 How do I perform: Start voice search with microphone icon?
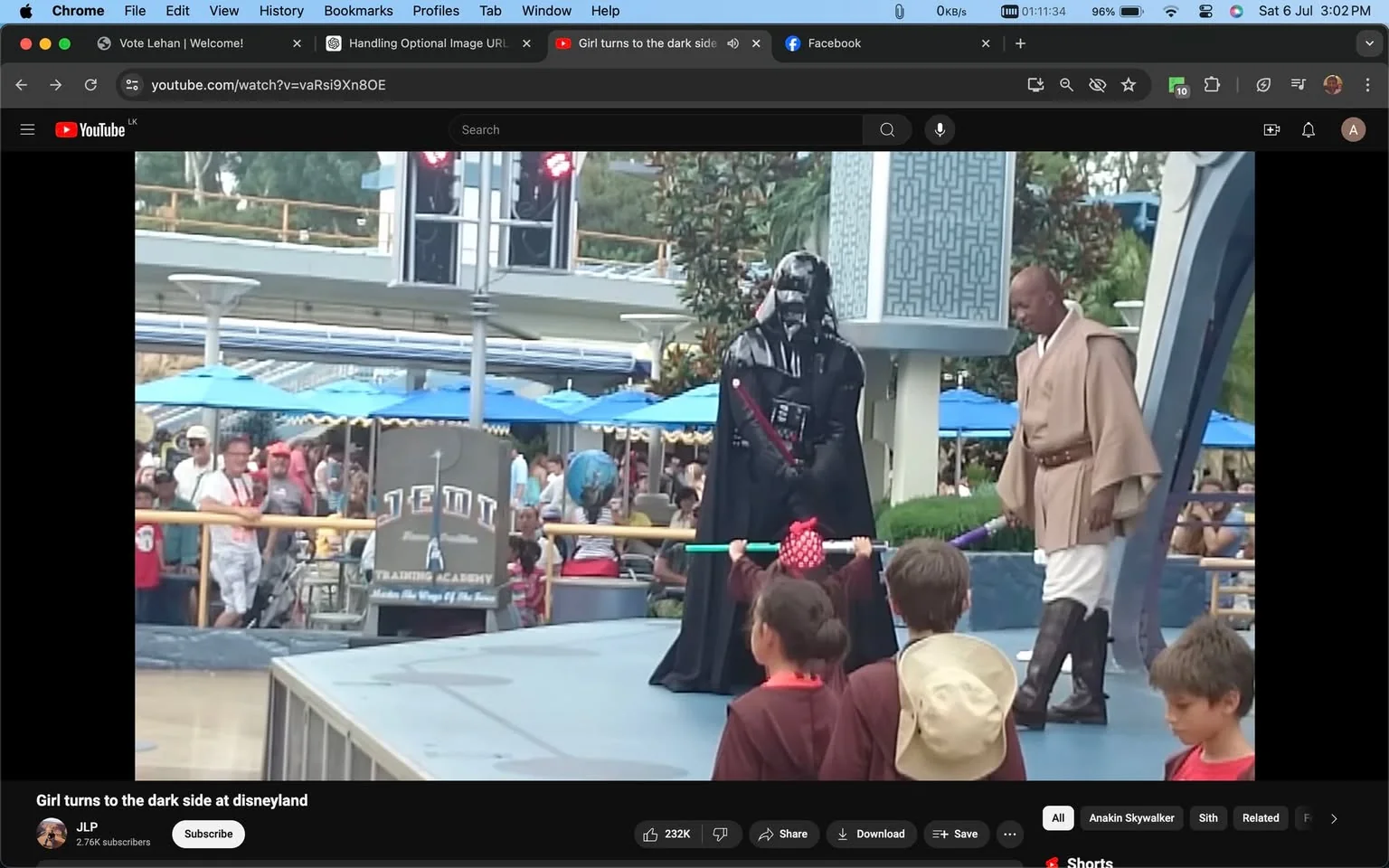[940, 129]
